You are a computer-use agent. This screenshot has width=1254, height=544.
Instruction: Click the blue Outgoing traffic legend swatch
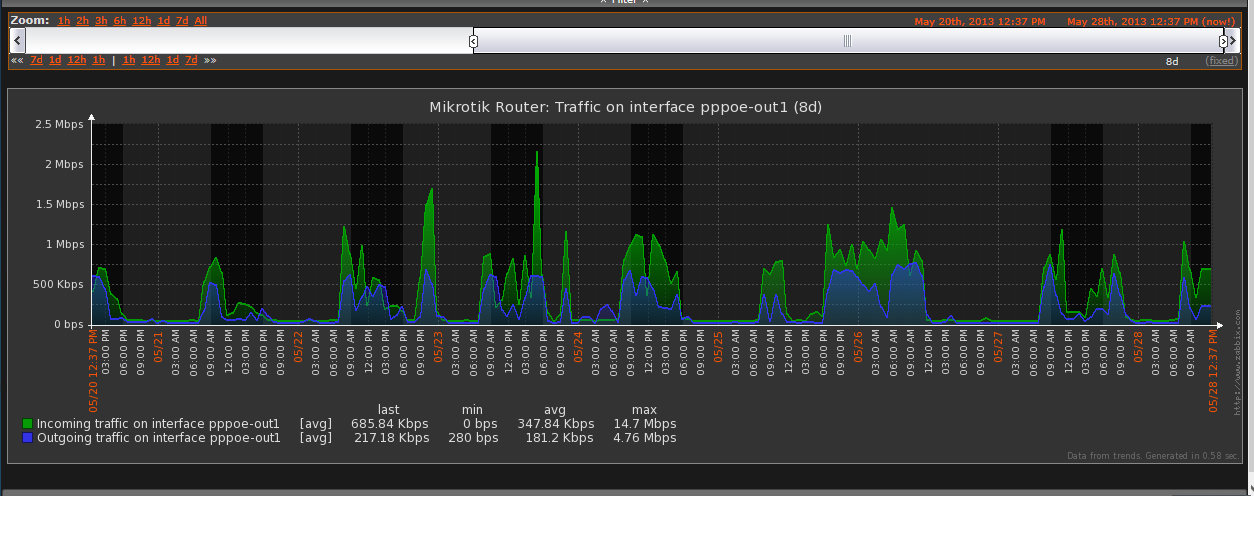[28, 438]
